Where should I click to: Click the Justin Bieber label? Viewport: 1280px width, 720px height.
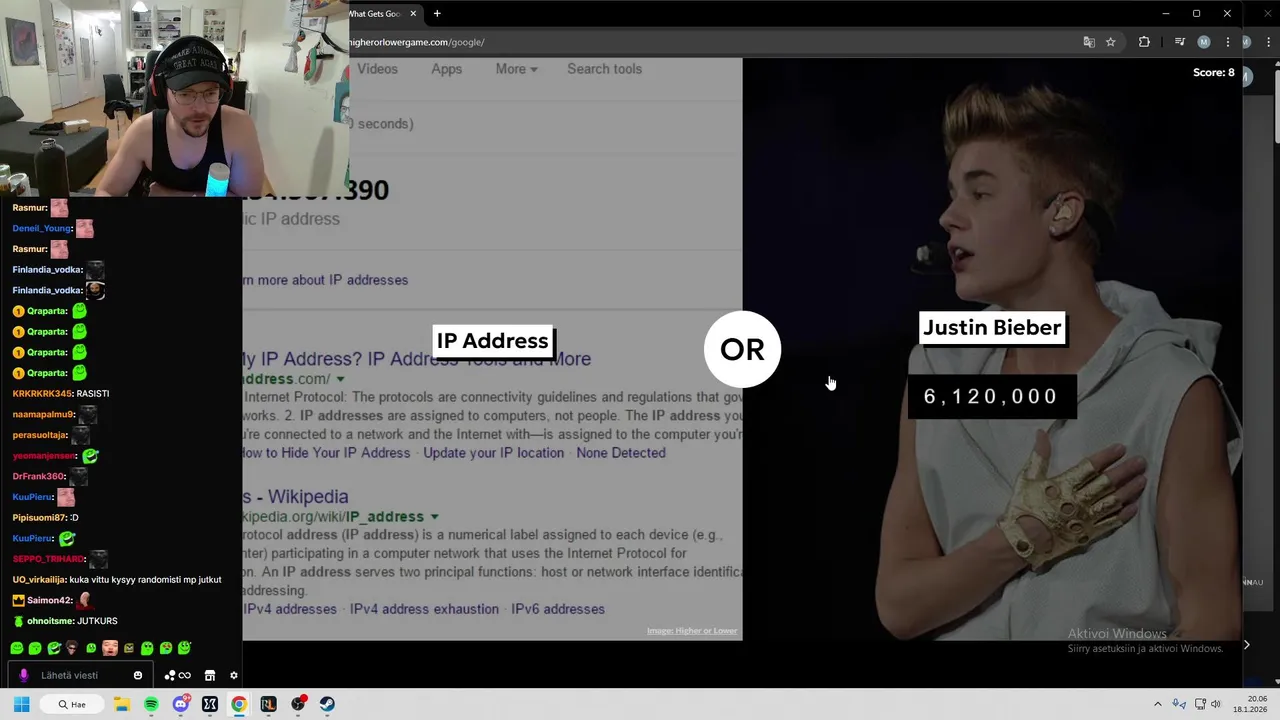992,328
